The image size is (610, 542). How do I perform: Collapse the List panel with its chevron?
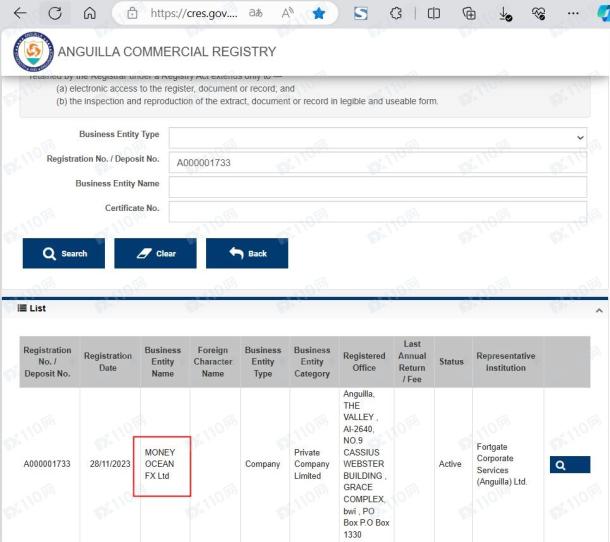click(x=599, y=310)
